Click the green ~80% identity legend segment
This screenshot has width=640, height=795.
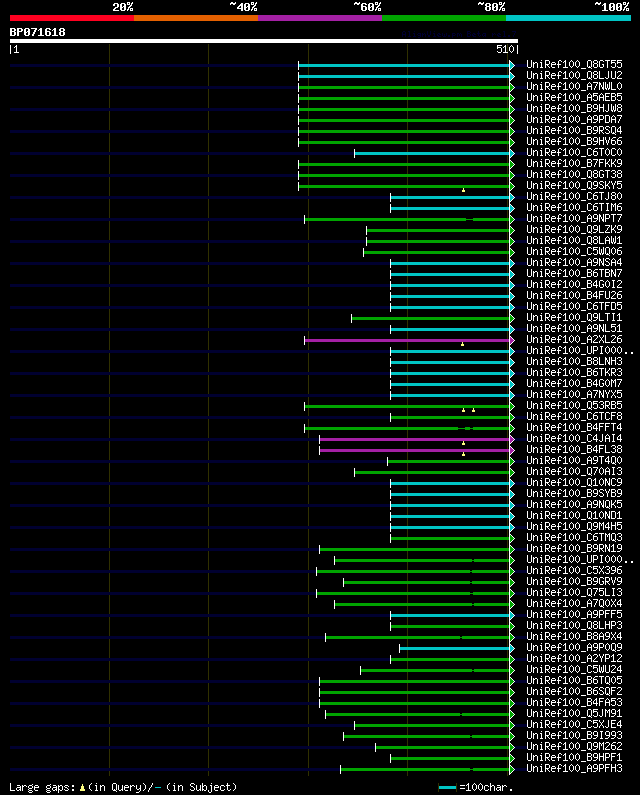[x=444, y=18]
